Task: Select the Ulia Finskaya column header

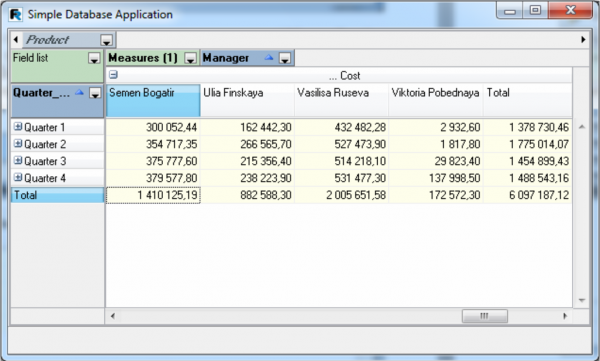Action: point(247,100)
